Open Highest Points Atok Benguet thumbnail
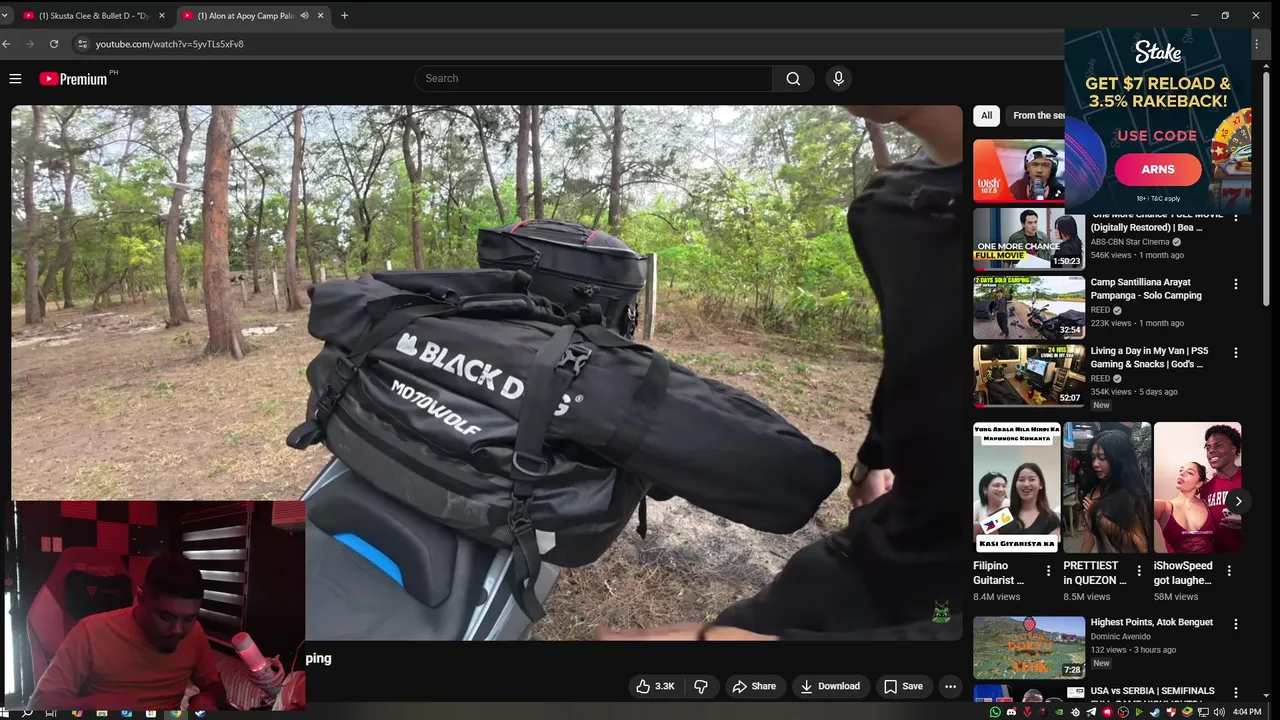Image resolution: width=1280 pixels, height=720 pixels. (x=1029, y=647)
